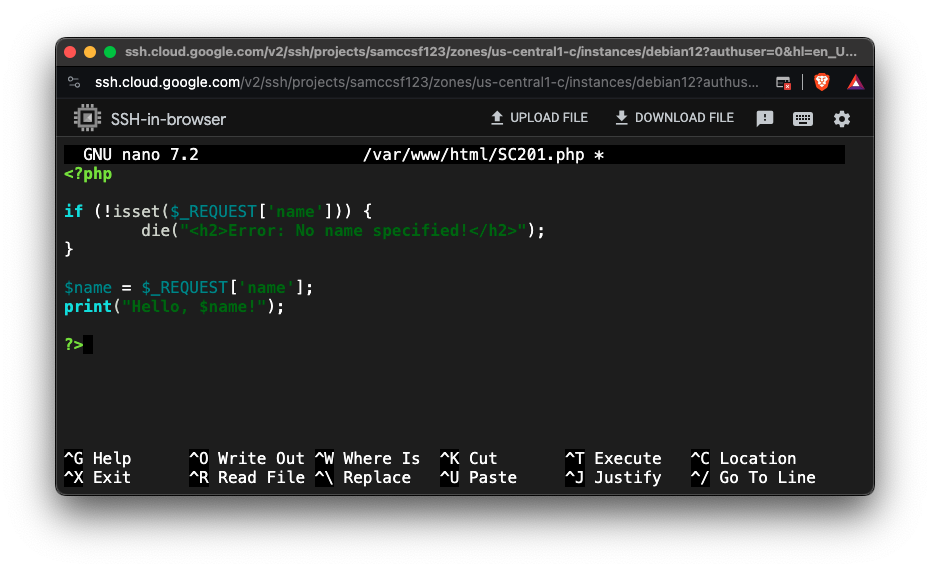930x569 pixels.
Task: Click the UPLOAD FILE button
Action: coord(539,118)
